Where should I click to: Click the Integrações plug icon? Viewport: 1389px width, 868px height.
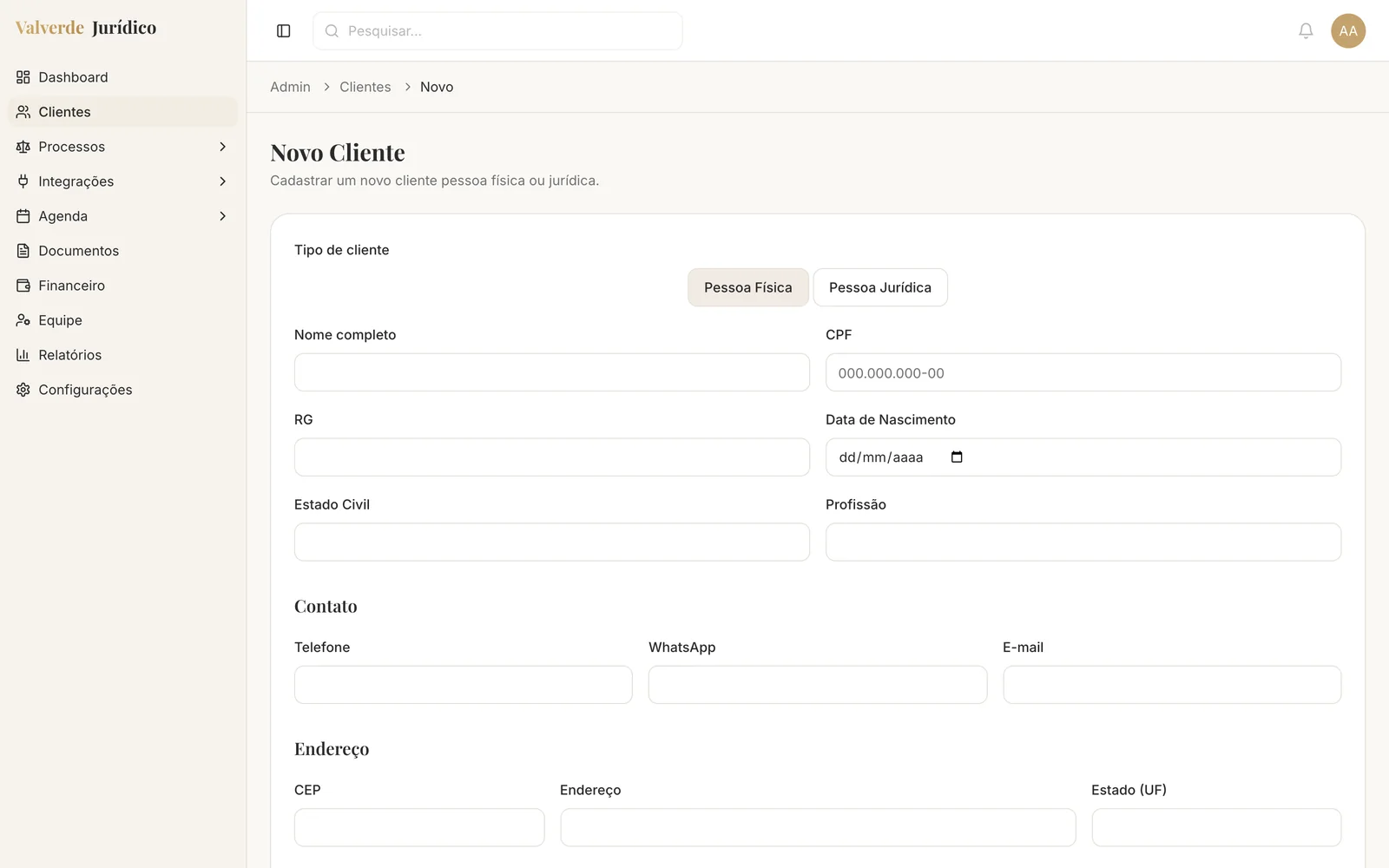tap(23, 181)
